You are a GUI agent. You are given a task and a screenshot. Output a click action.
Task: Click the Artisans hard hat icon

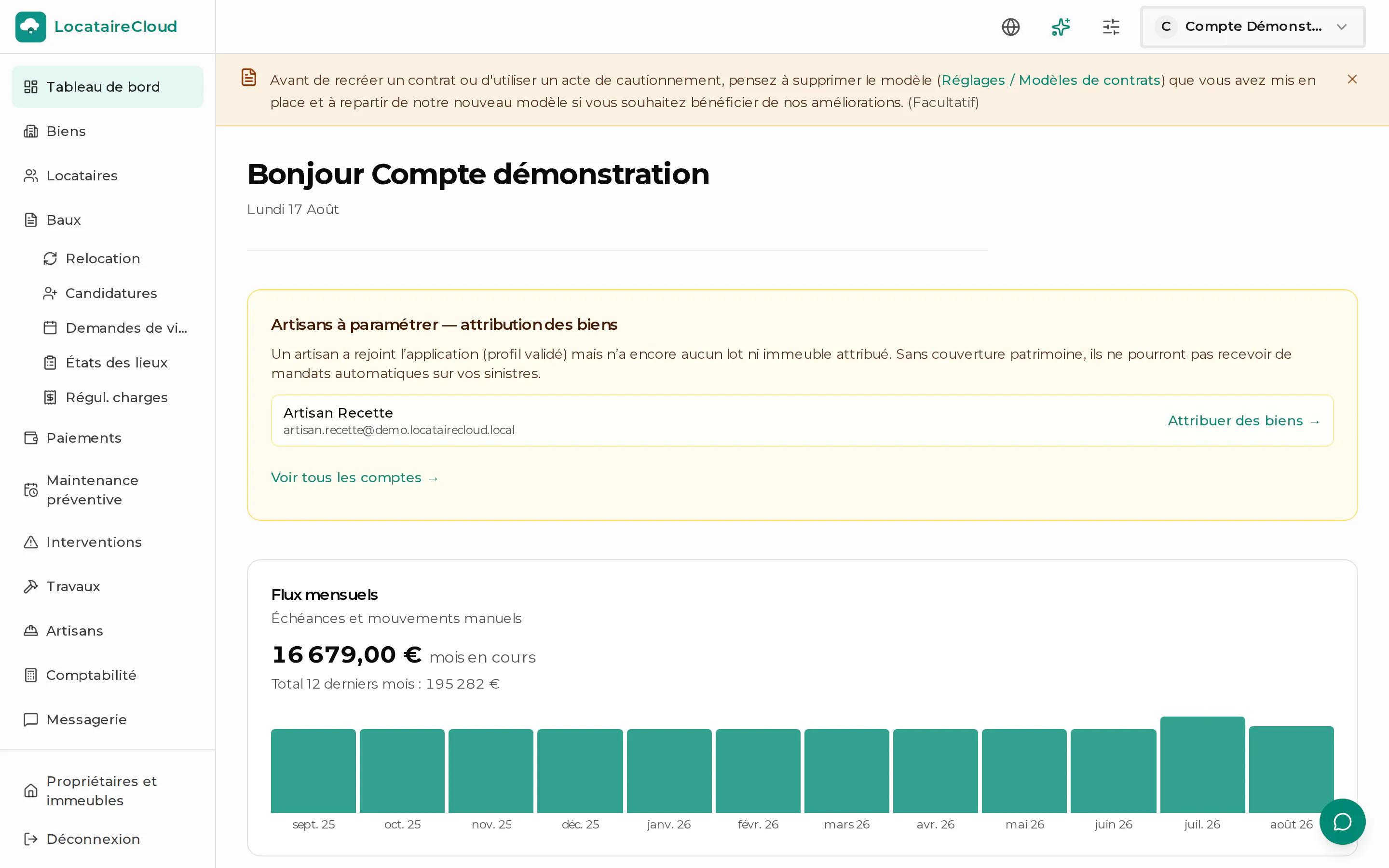pos(31,630)
